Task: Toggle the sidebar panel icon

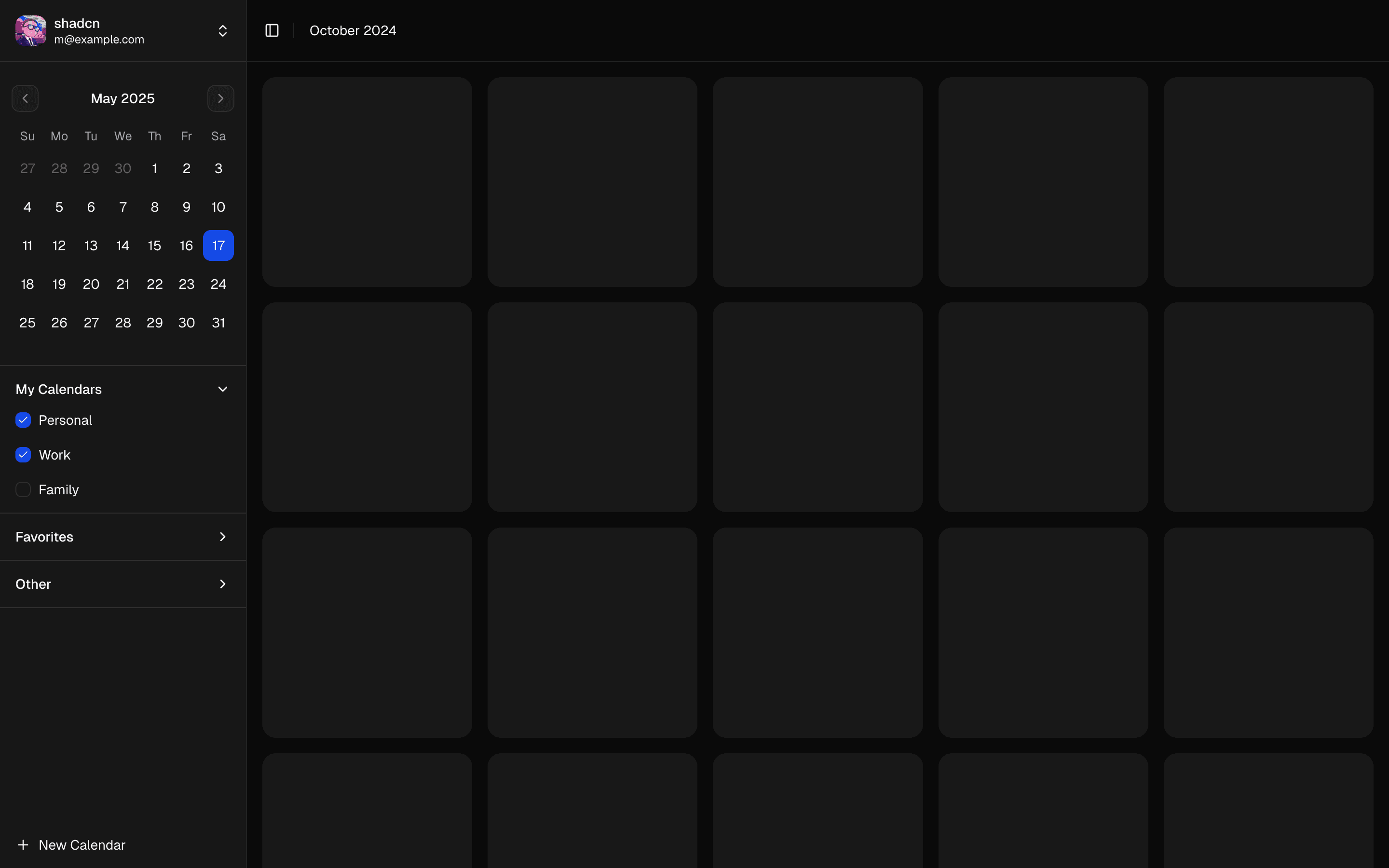Action: point(272,30)
